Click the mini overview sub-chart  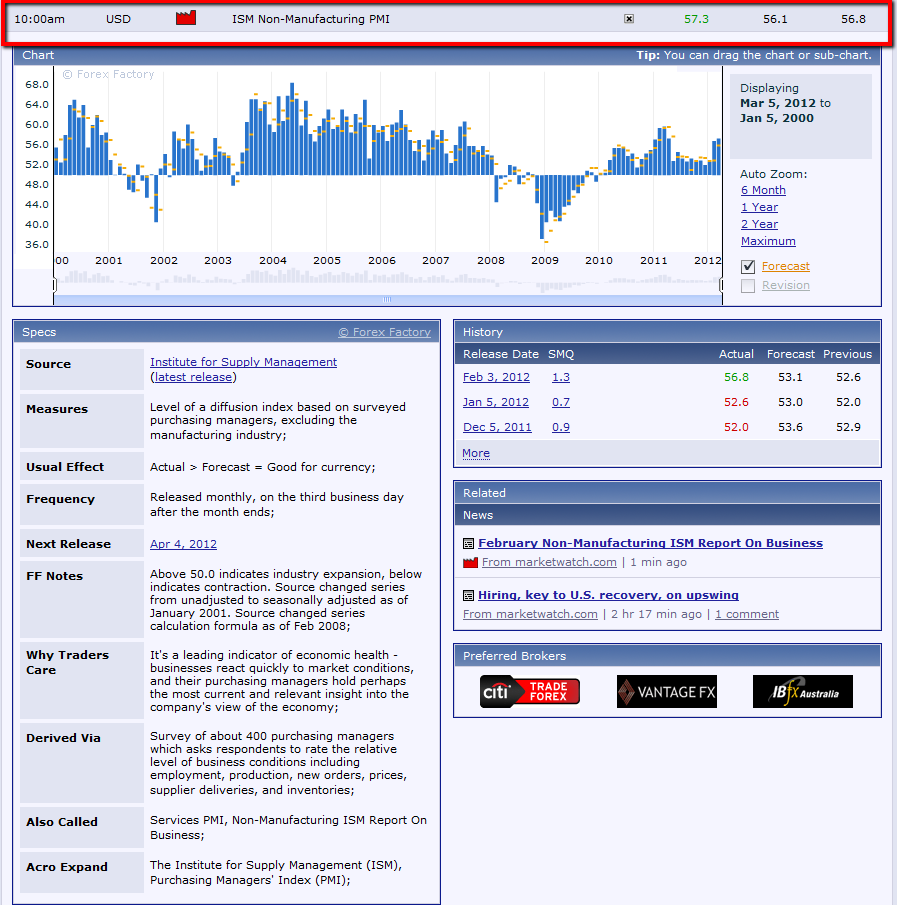click(x=387, y=281)
